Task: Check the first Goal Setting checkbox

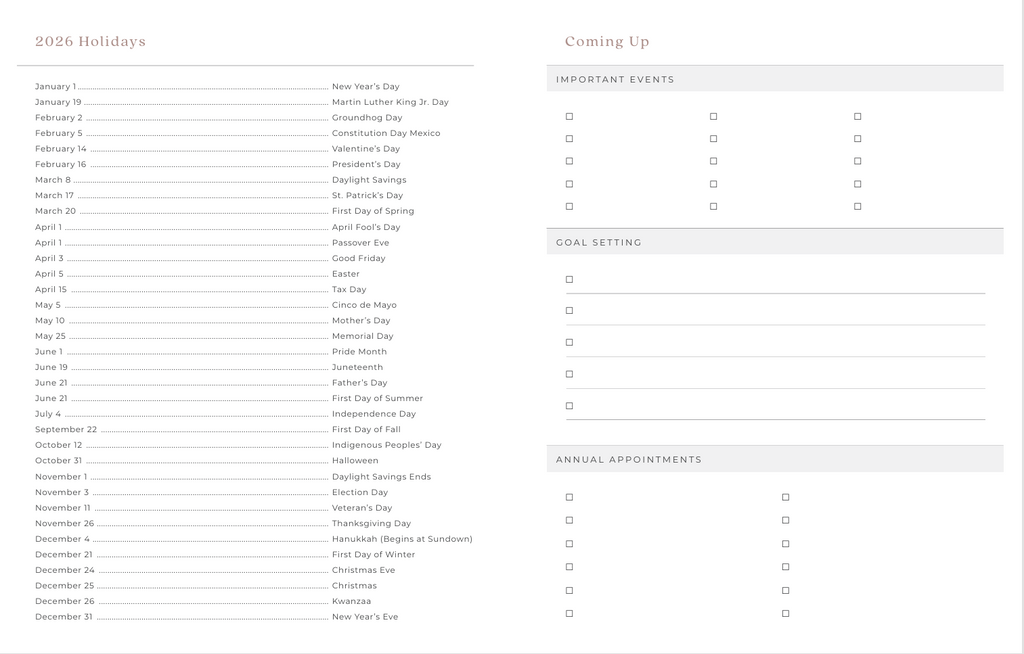Action: point(569,280)
